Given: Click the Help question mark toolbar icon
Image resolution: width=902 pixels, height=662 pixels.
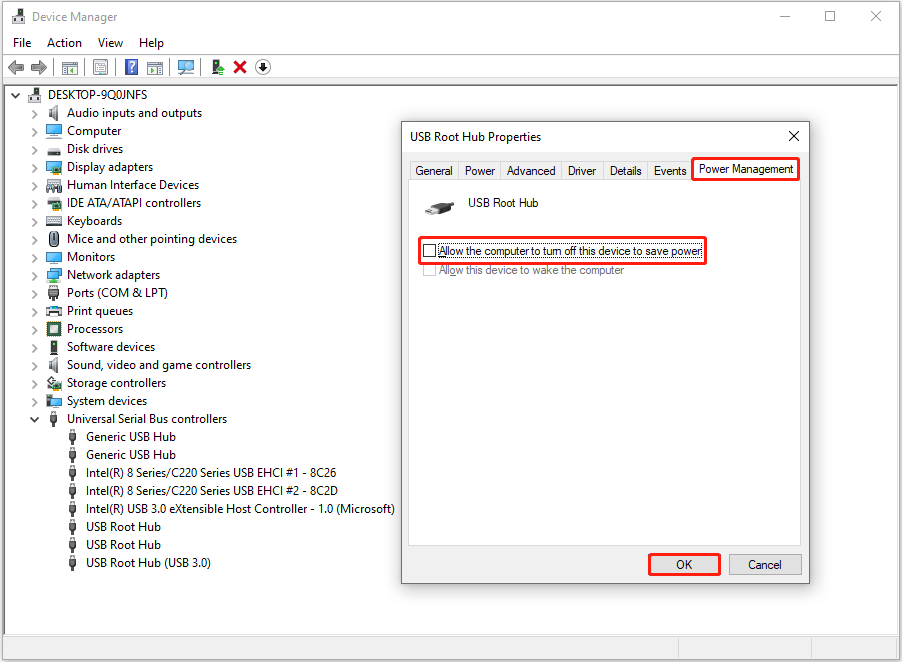Looking at the screenshot, I should coord(133,67).
